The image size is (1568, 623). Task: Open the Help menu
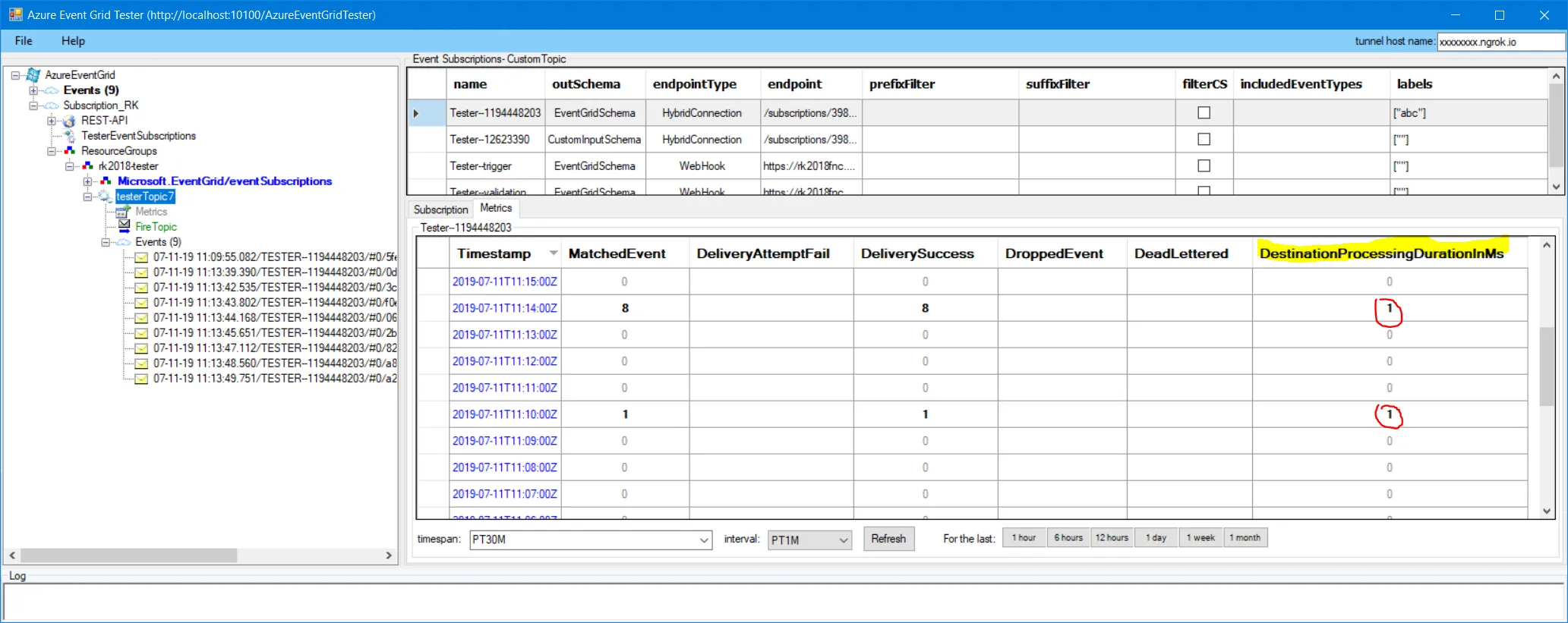(x=73, y=41)
